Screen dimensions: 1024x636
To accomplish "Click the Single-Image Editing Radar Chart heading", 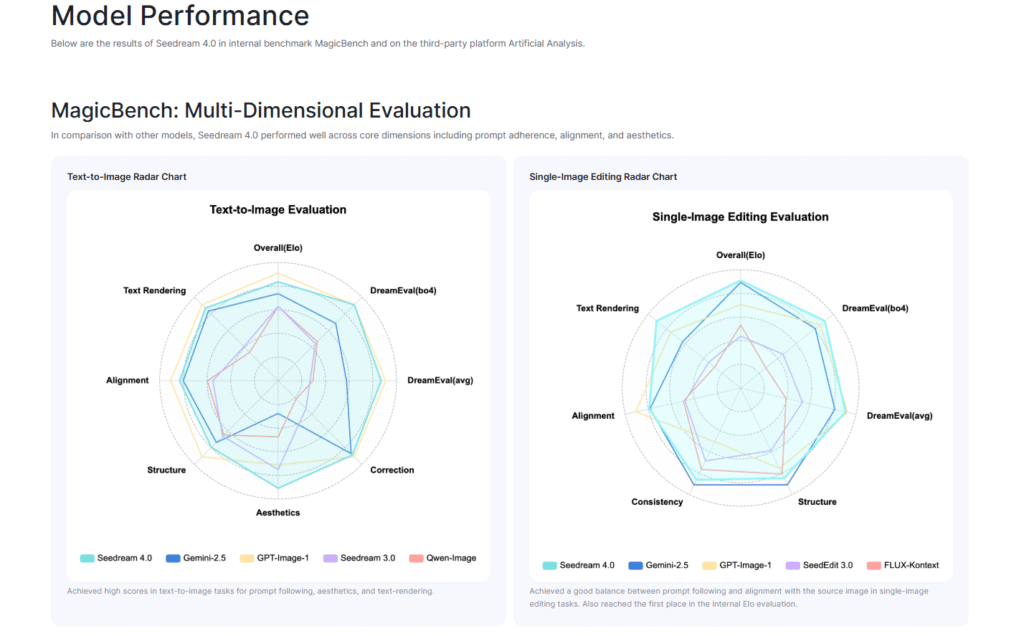I will click(603, 177).
